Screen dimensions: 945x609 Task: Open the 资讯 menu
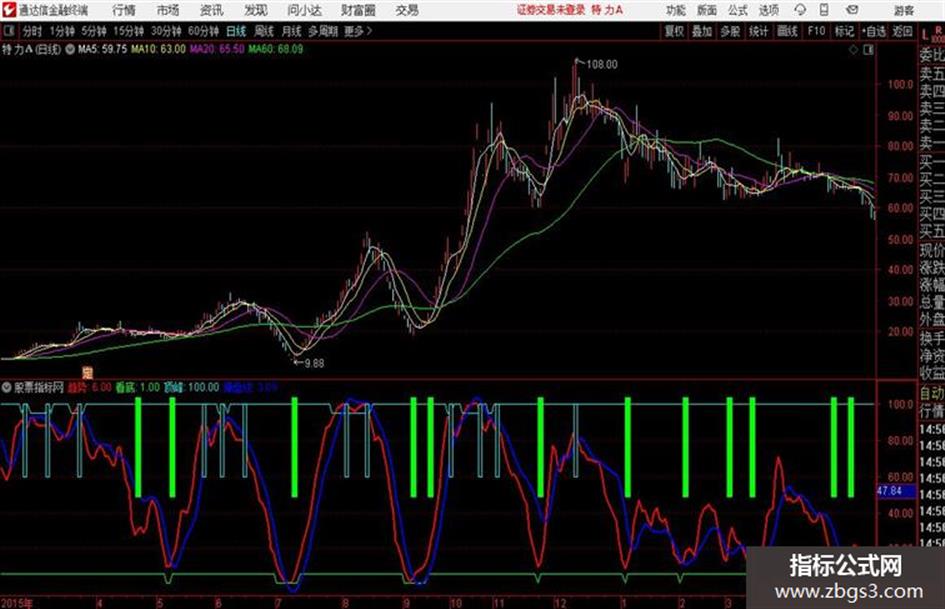click(x=211, y=10)
